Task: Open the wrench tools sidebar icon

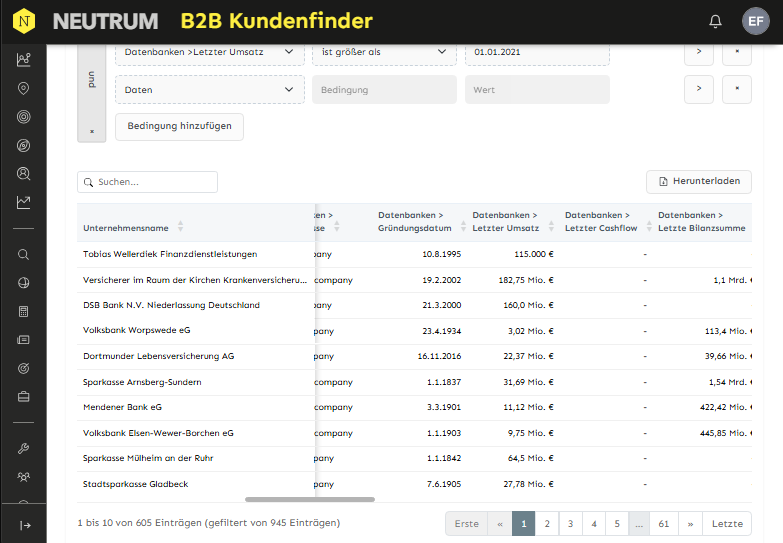Action: point(23,449)
